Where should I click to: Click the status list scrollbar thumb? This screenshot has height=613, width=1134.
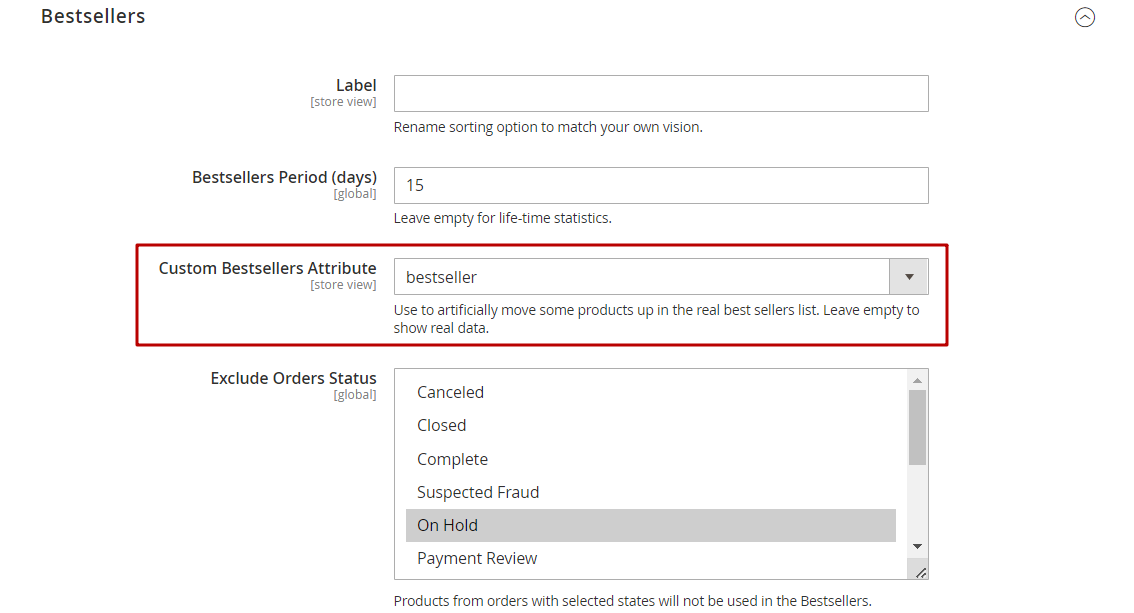(x=917, y=427)
